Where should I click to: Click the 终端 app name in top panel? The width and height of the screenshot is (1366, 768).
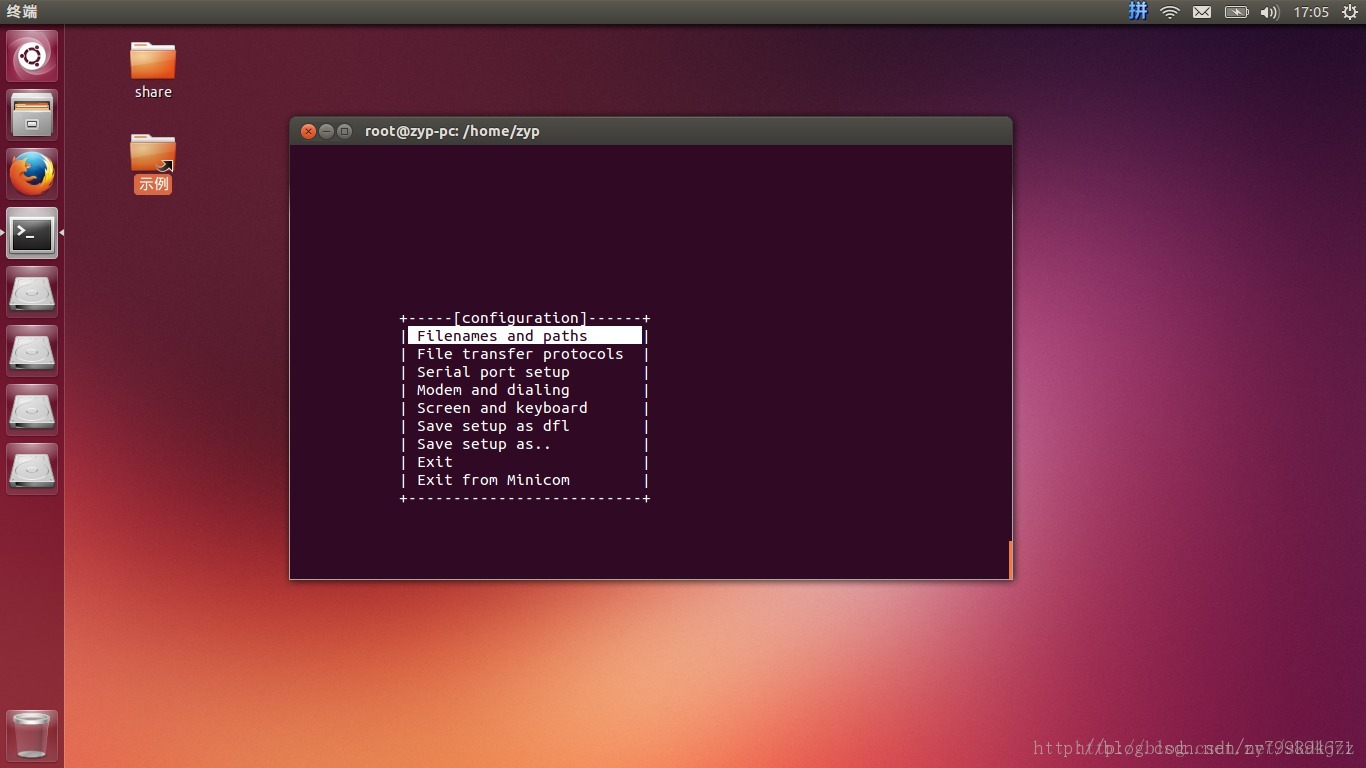(22, 12)
